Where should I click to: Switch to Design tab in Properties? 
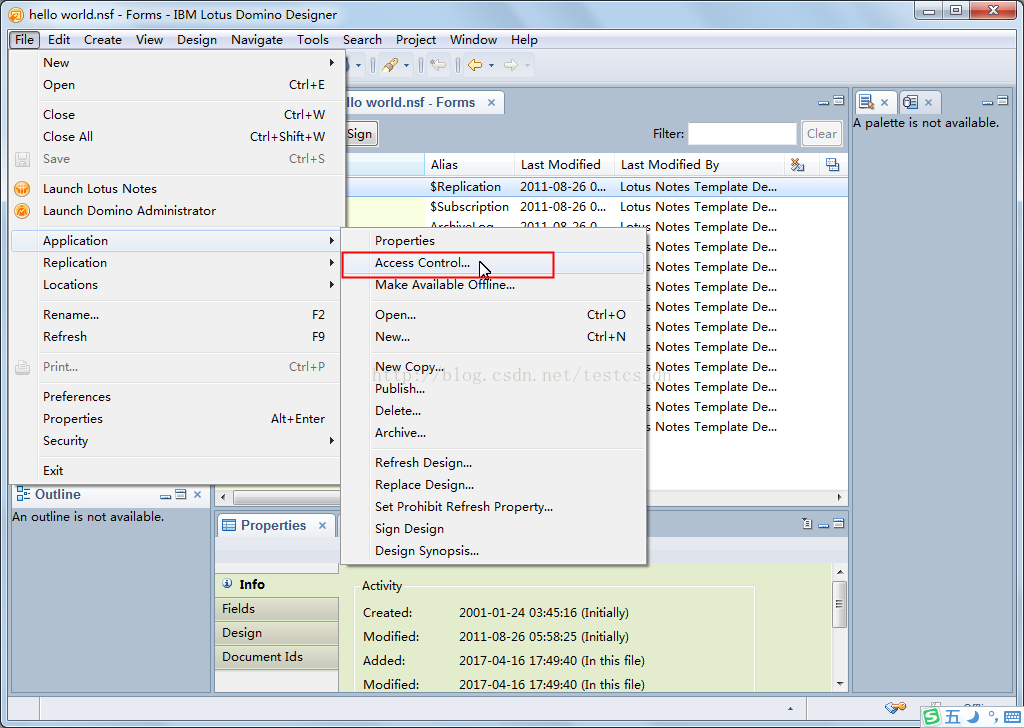click(x=277, y=633)
